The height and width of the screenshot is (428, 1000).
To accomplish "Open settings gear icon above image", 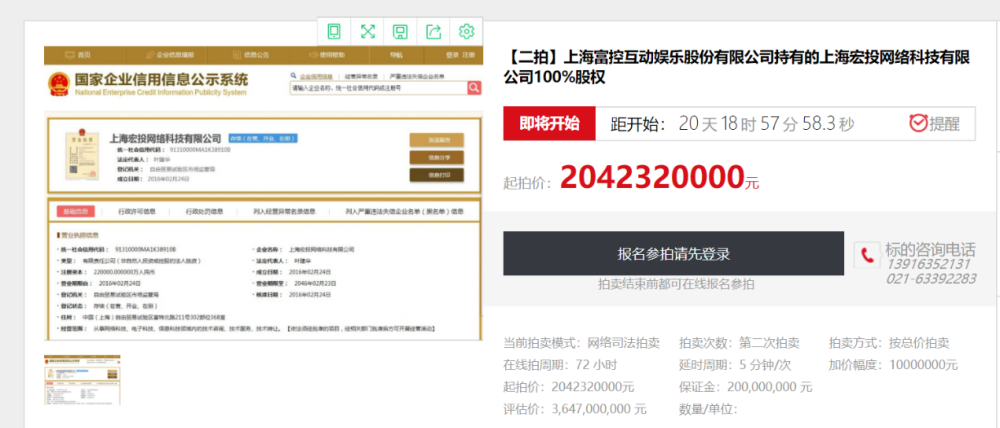I will click(467, 31).
